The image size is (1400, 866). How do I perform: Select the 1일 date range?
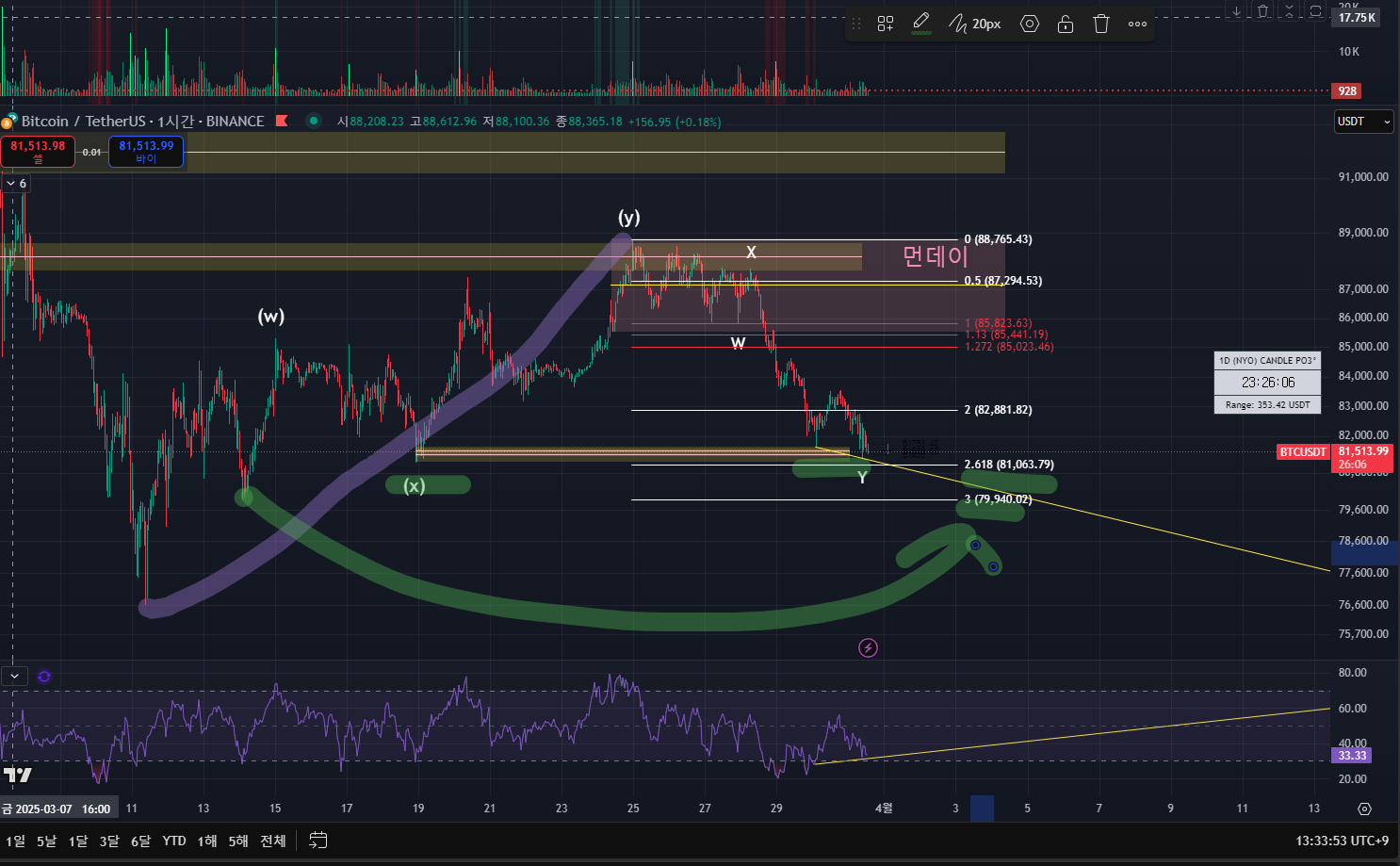pos(16,841)
